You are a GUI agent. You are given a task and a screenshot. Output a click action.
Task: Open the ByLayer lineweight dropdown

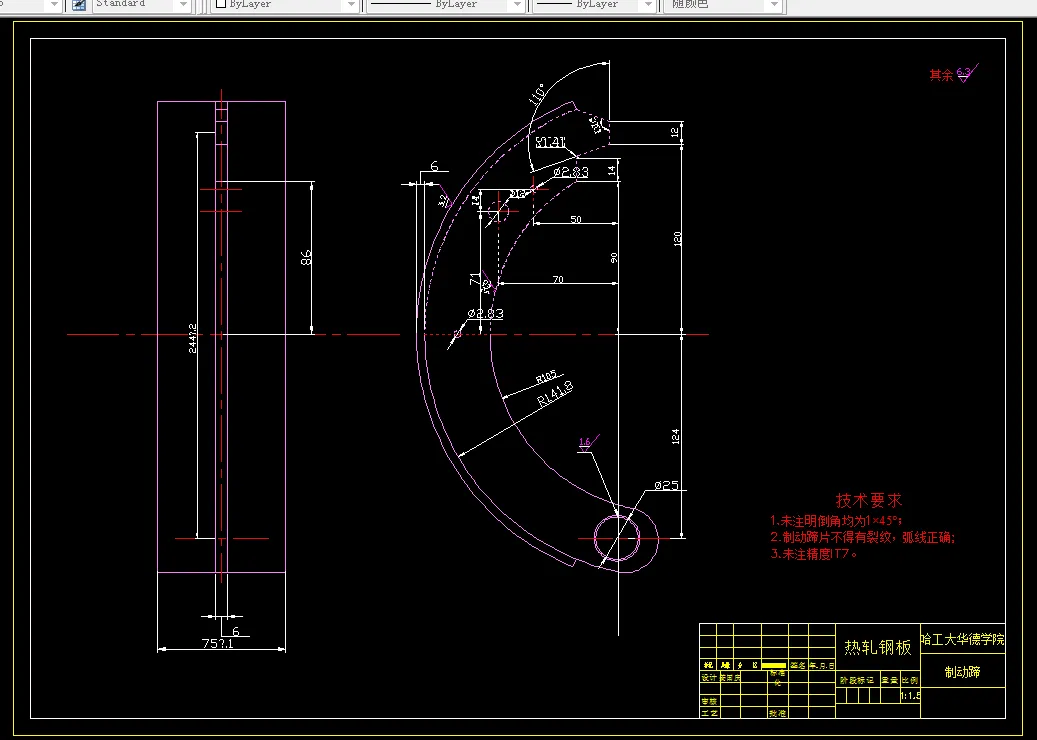click(x=595, y=5)
